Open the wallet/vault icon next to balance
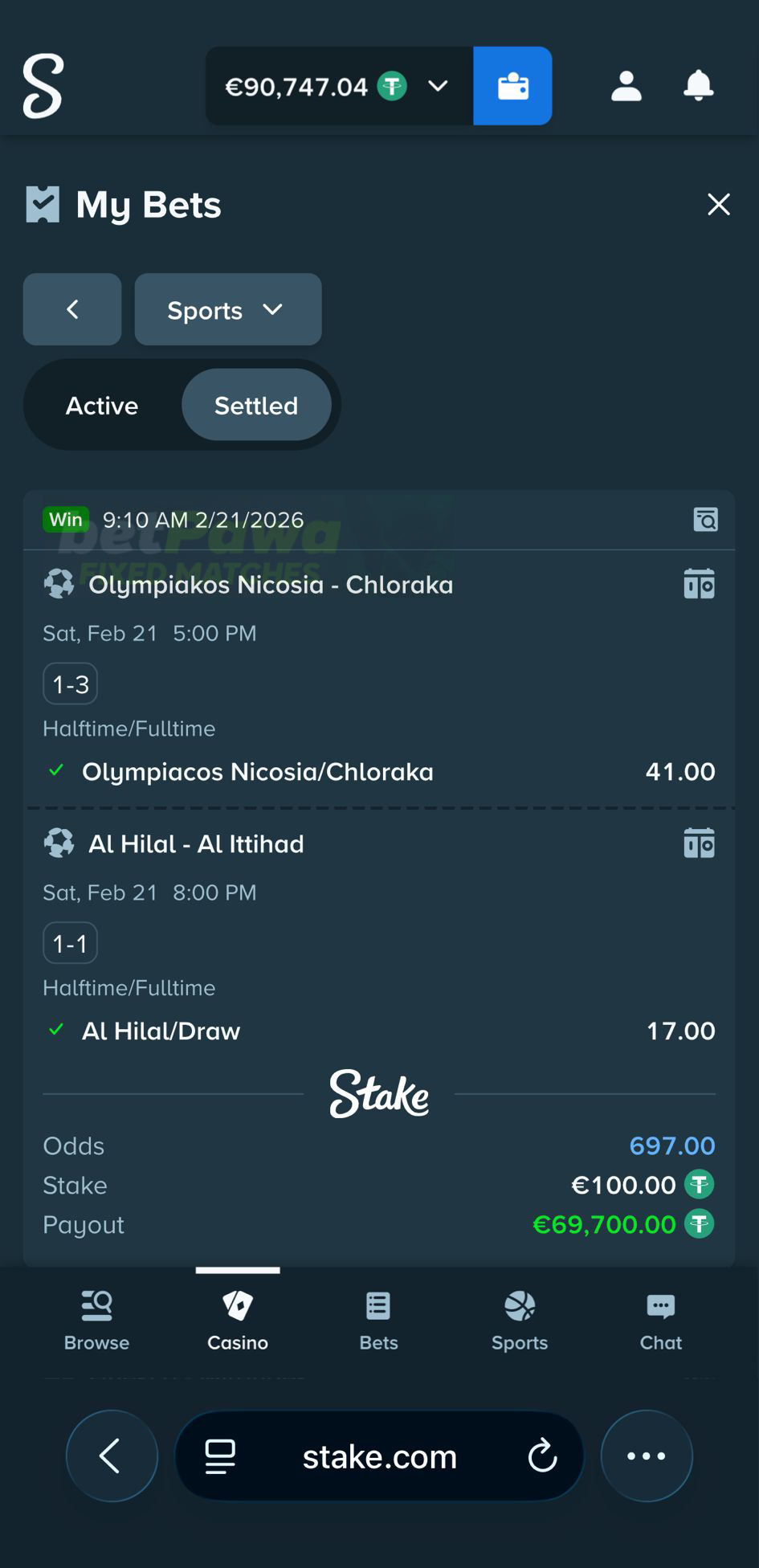Image resolution: width=759 pixels, height=1568 pixels. [x=512, y=86]
